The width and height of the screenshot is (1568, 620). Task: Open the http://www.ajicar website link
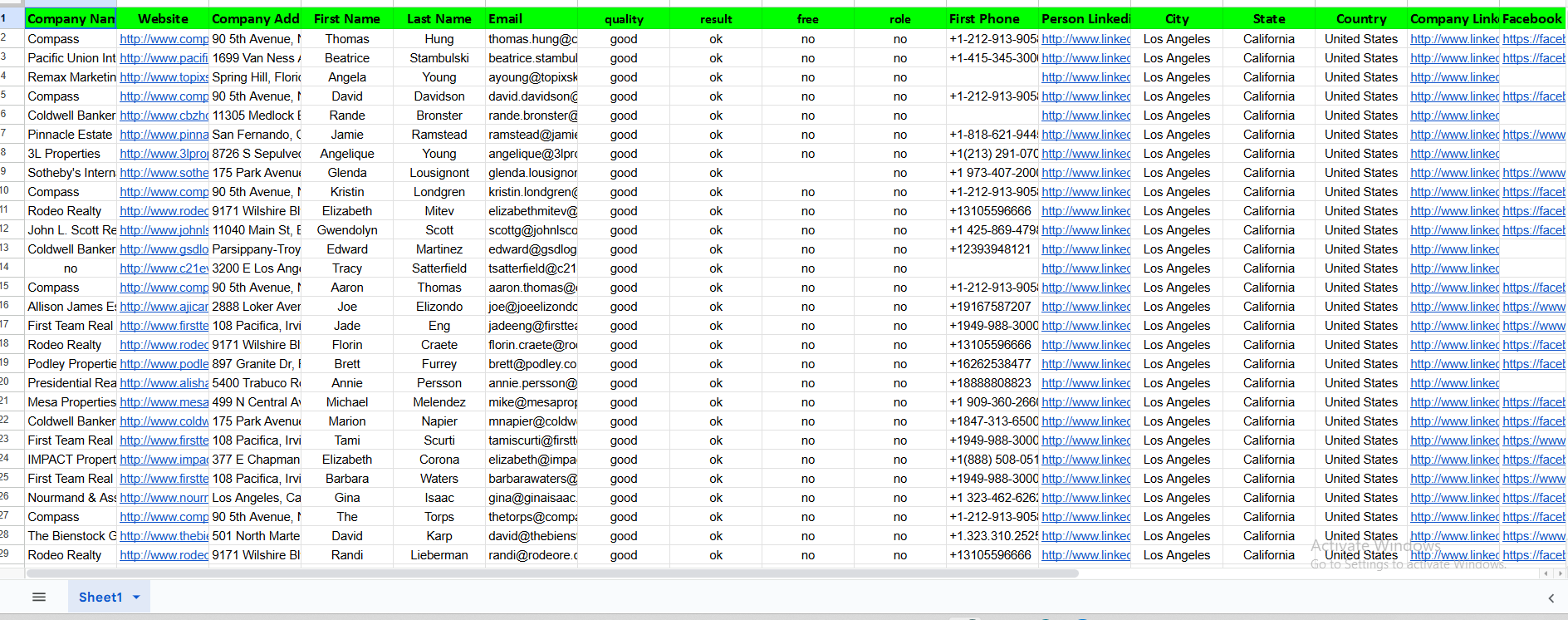coord(164,307)
